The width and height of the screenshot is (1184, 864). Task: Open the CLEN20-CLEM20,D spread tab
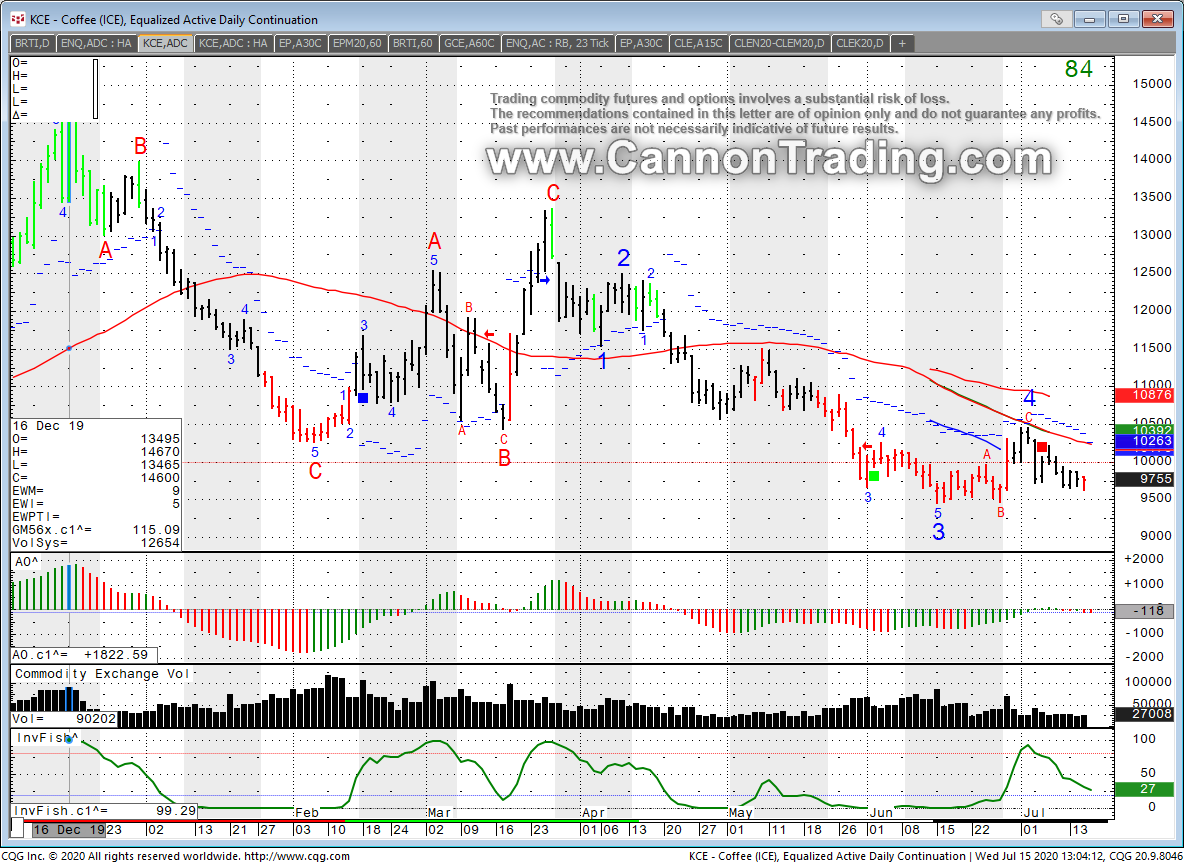point(779,43)
